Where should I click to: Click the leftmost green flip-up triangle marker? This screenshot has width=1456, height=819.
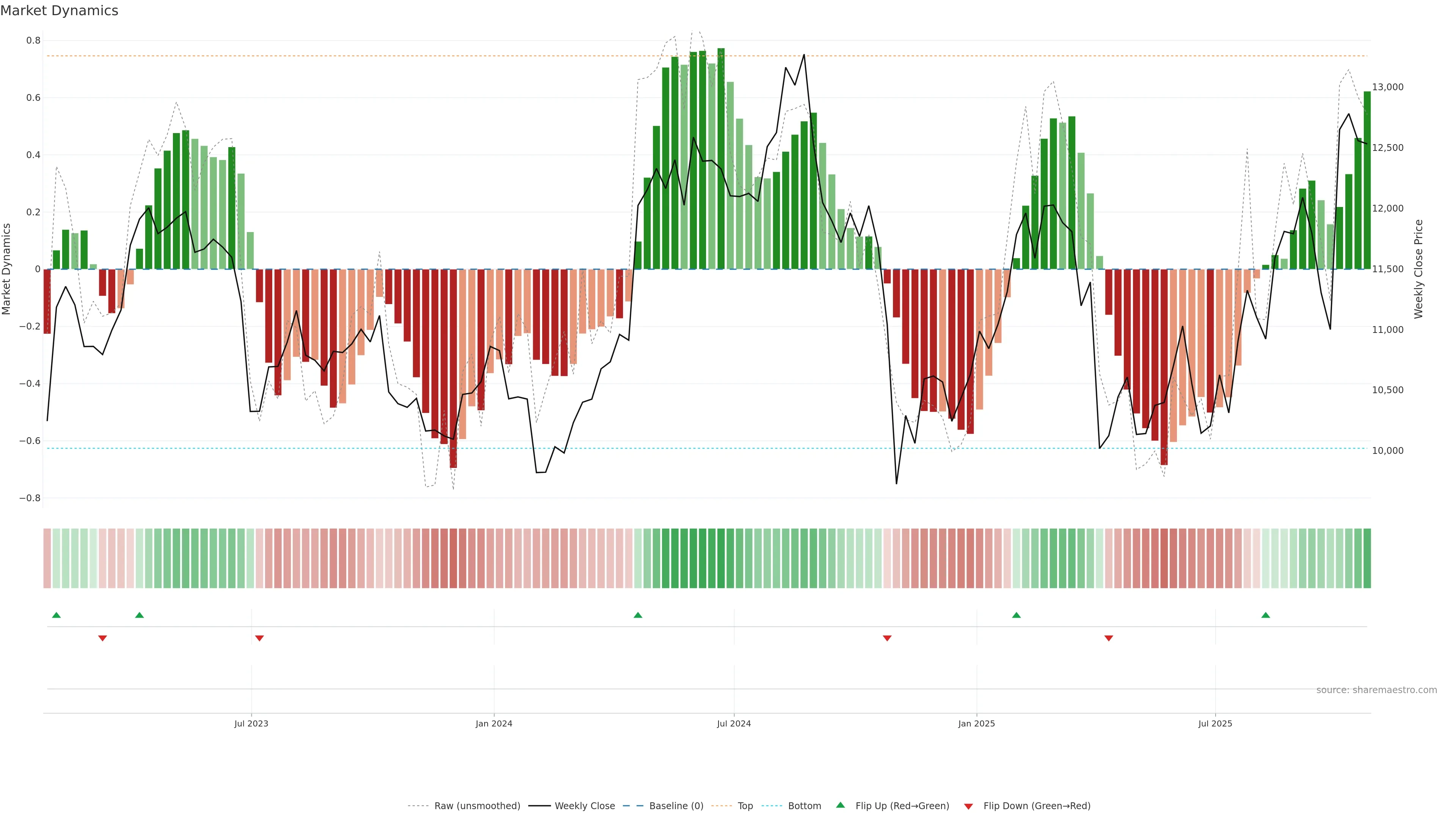(x=56, y=615)
